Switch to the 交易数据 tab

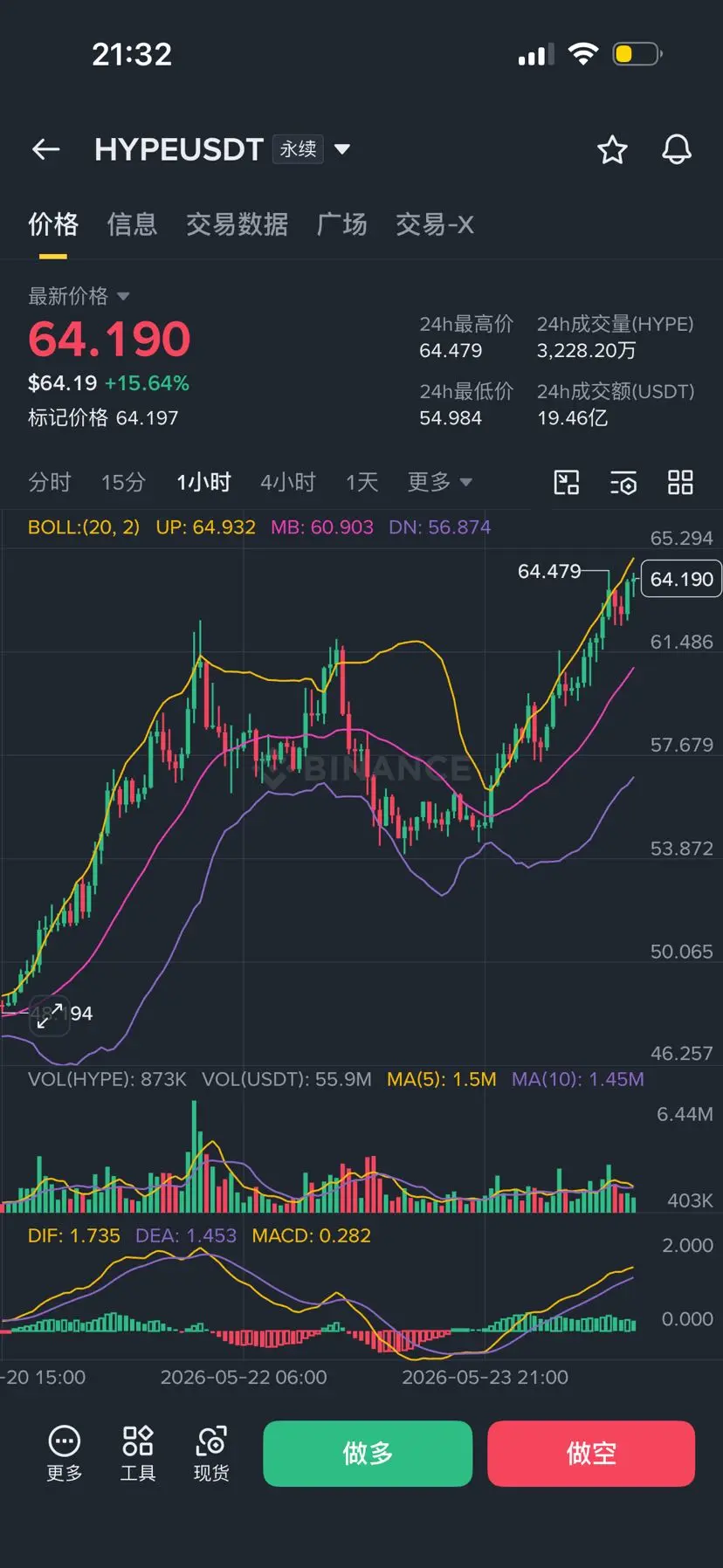[x=237, y=224]
